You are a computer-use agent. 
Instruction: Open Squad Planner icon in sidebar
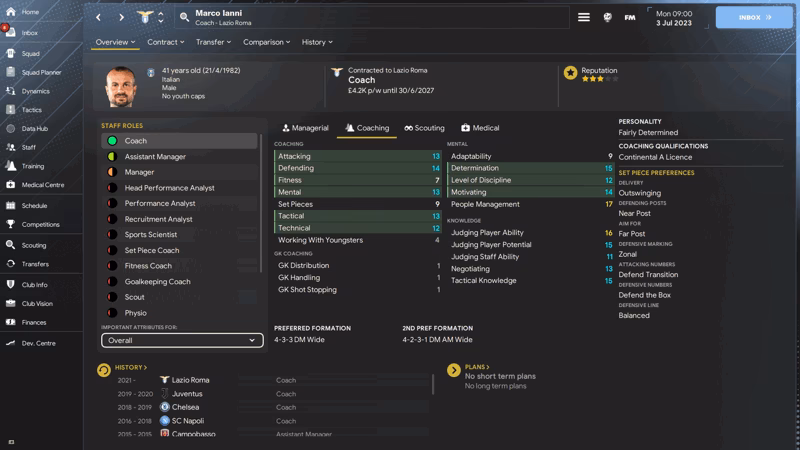coord(11,72)
